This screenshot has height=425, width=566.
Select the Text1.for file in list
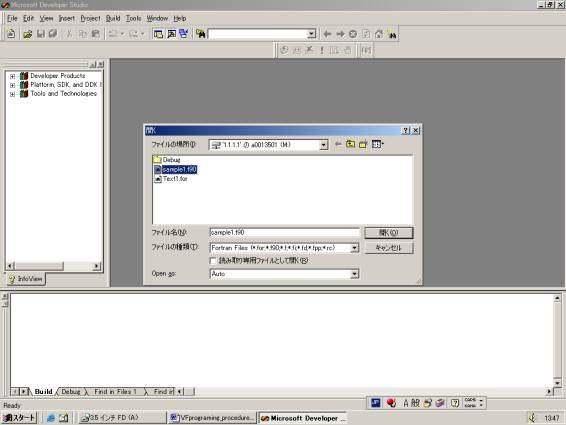point(171,179)
